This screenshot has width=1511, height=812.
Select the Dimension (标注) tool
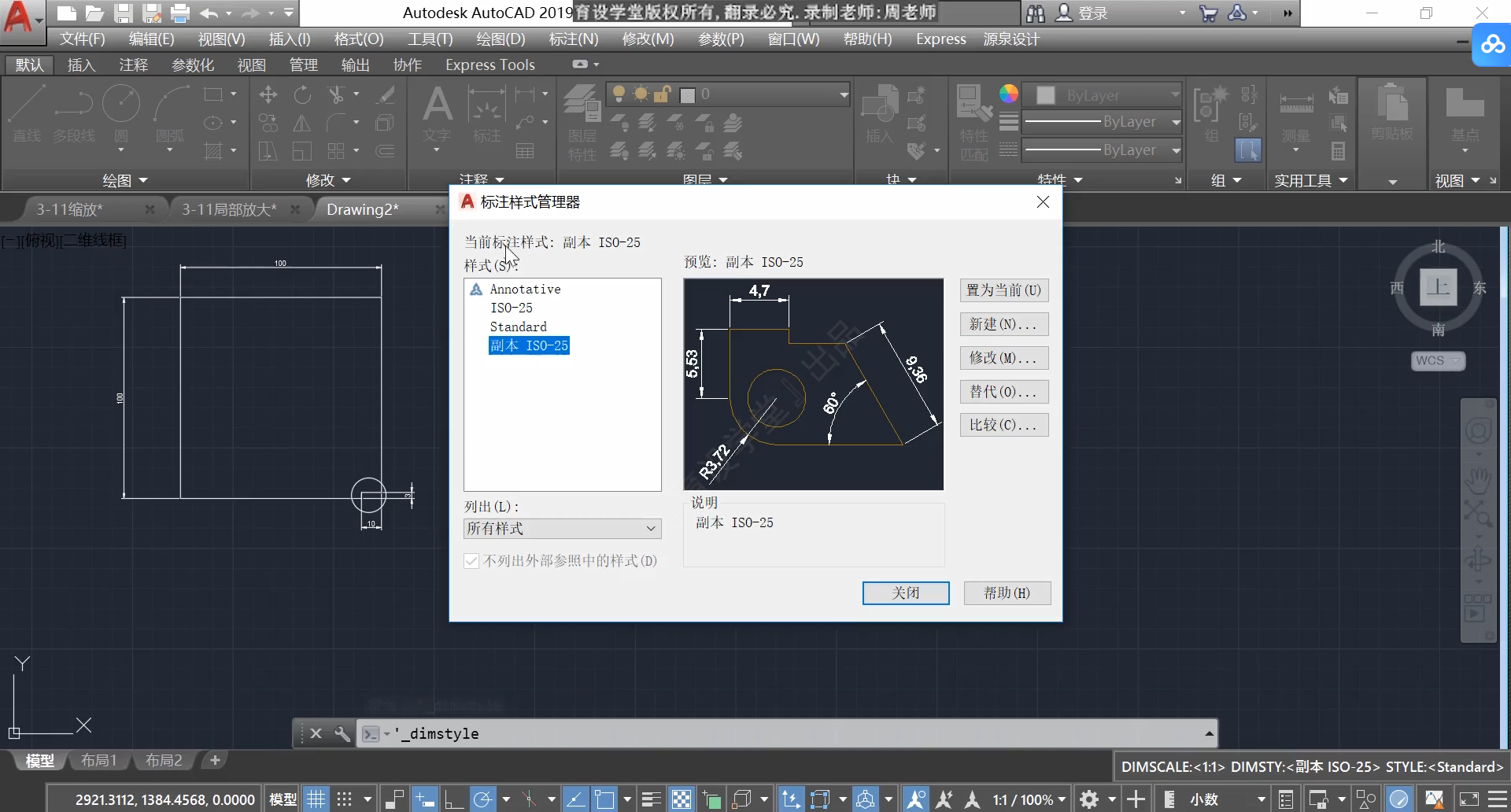487,114
